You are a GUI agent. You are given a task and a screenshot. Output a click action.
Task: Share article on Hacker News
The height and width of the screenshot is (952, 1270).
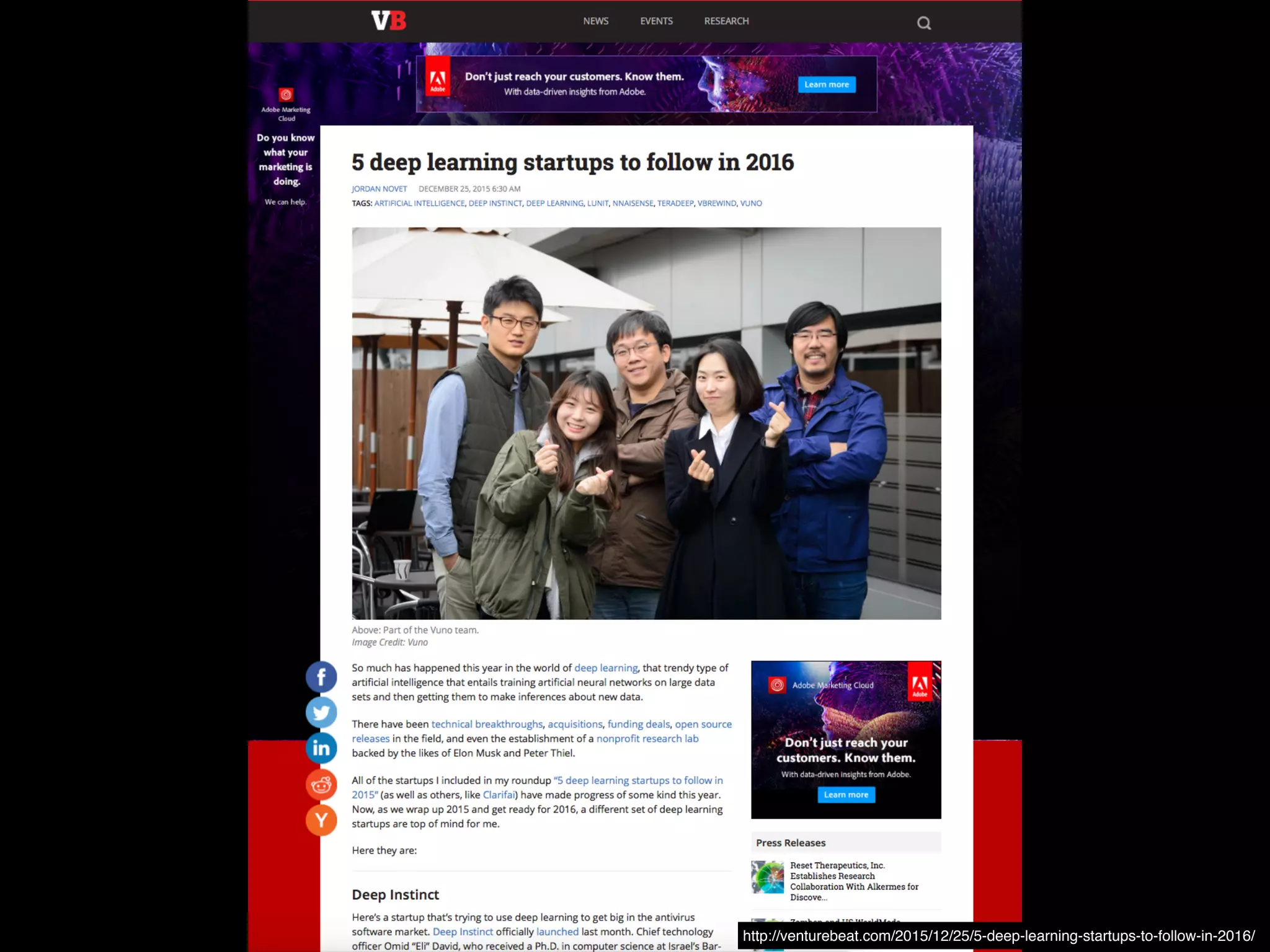tap(321, 821)
